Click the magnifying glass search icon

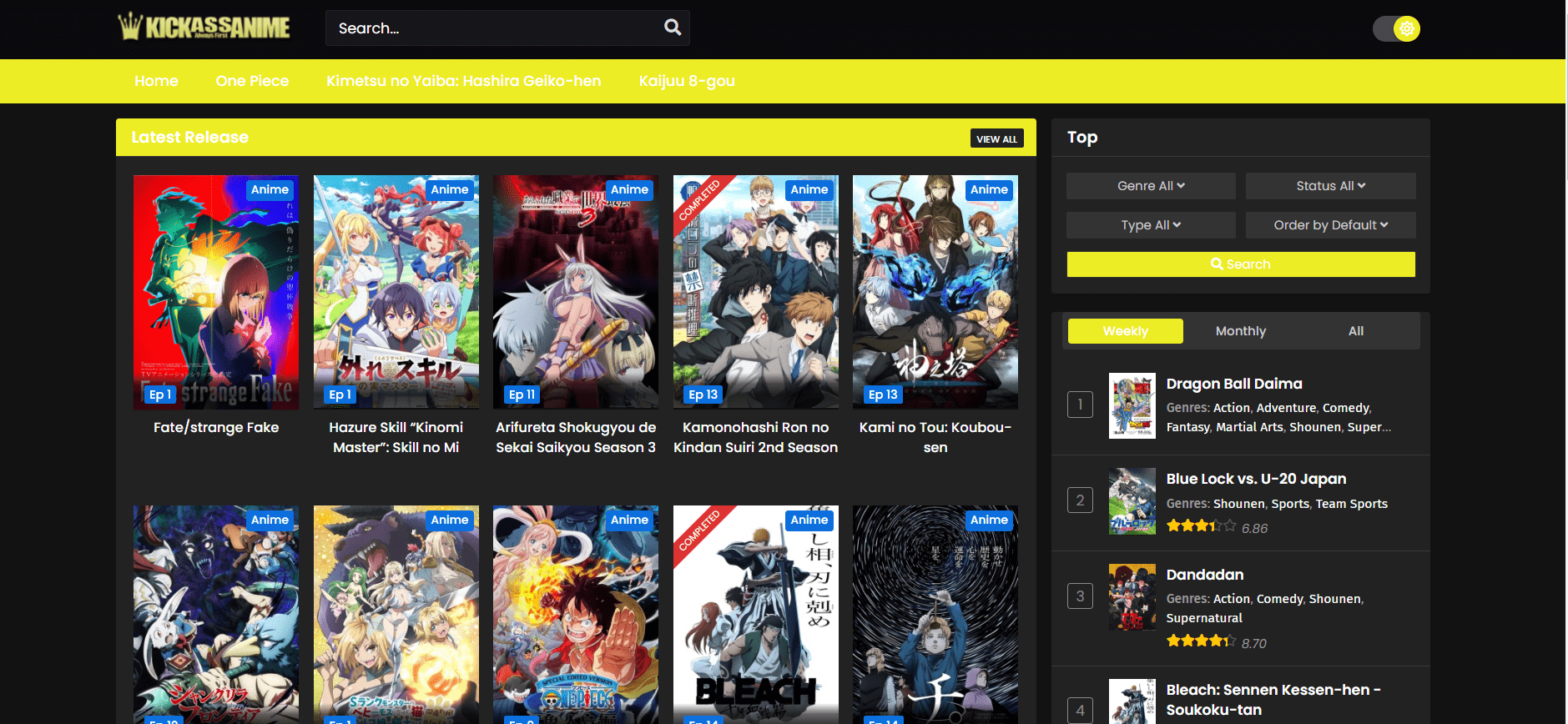pyautogui.click(x=672, y=28)
